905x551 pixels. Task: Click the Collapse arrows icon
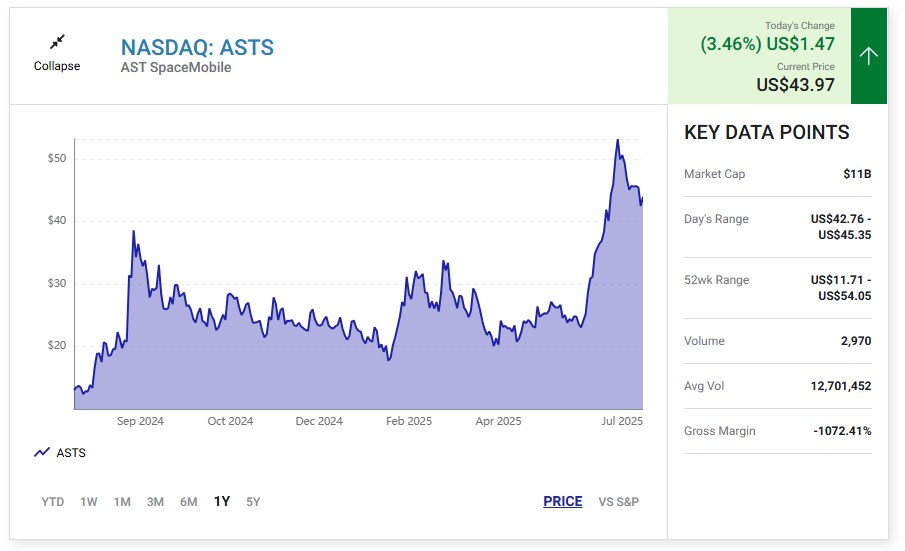(57, 42)
